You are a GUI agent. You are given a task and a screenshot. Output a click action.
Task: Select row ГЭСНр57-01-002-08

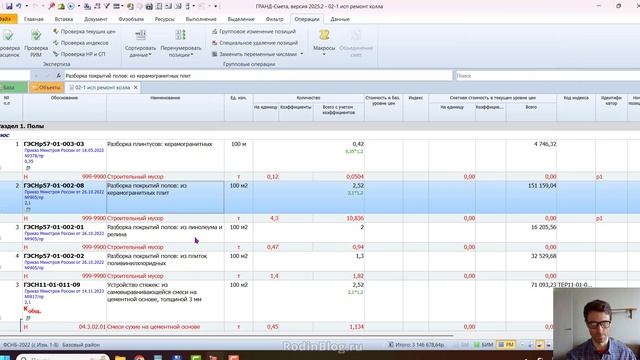[x=54, y=186]
